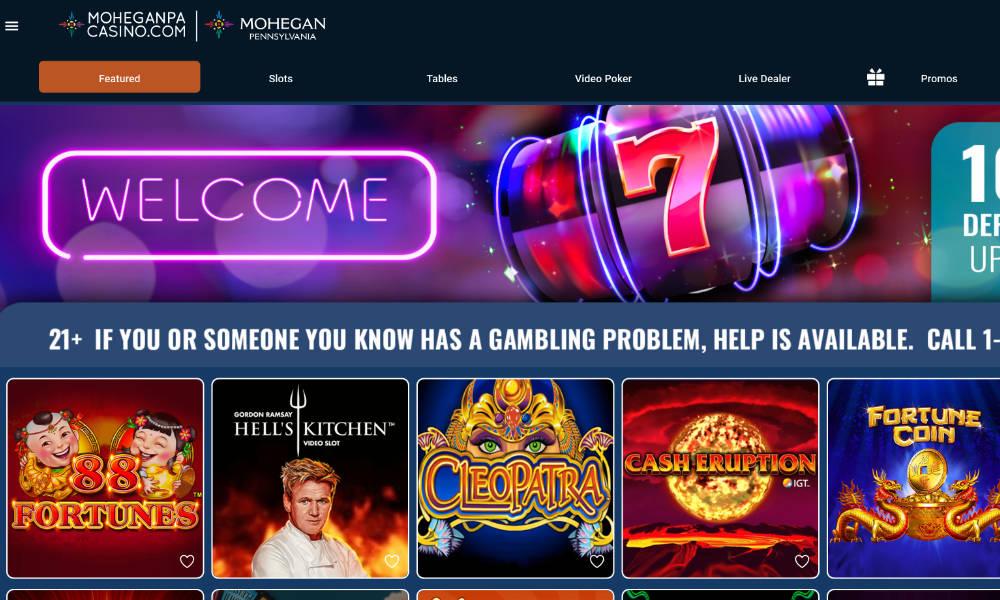Favorite 88 Fortunes with heart icon
The height and width of the screenshot is (600, 1000).
pos(187,561)
